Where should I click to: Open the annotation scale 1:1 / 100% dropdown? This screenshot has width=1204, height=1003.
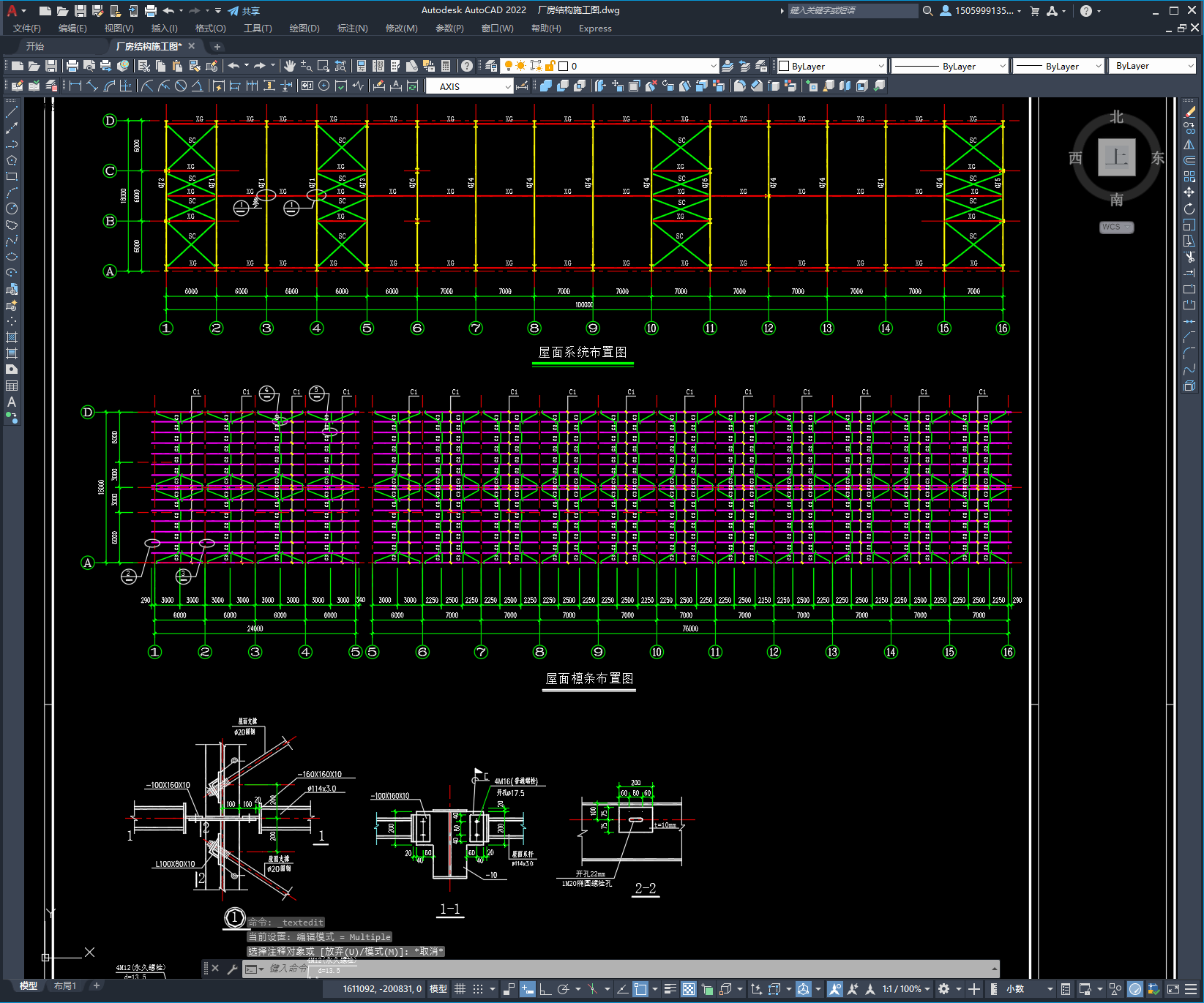click(x=906, y=989)
